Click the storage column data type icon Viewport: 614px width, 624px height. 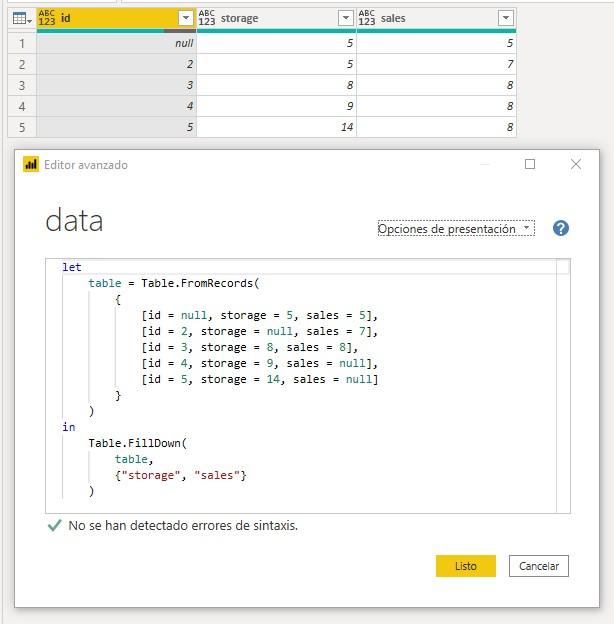pyautogui.click(x=207, y=18)
